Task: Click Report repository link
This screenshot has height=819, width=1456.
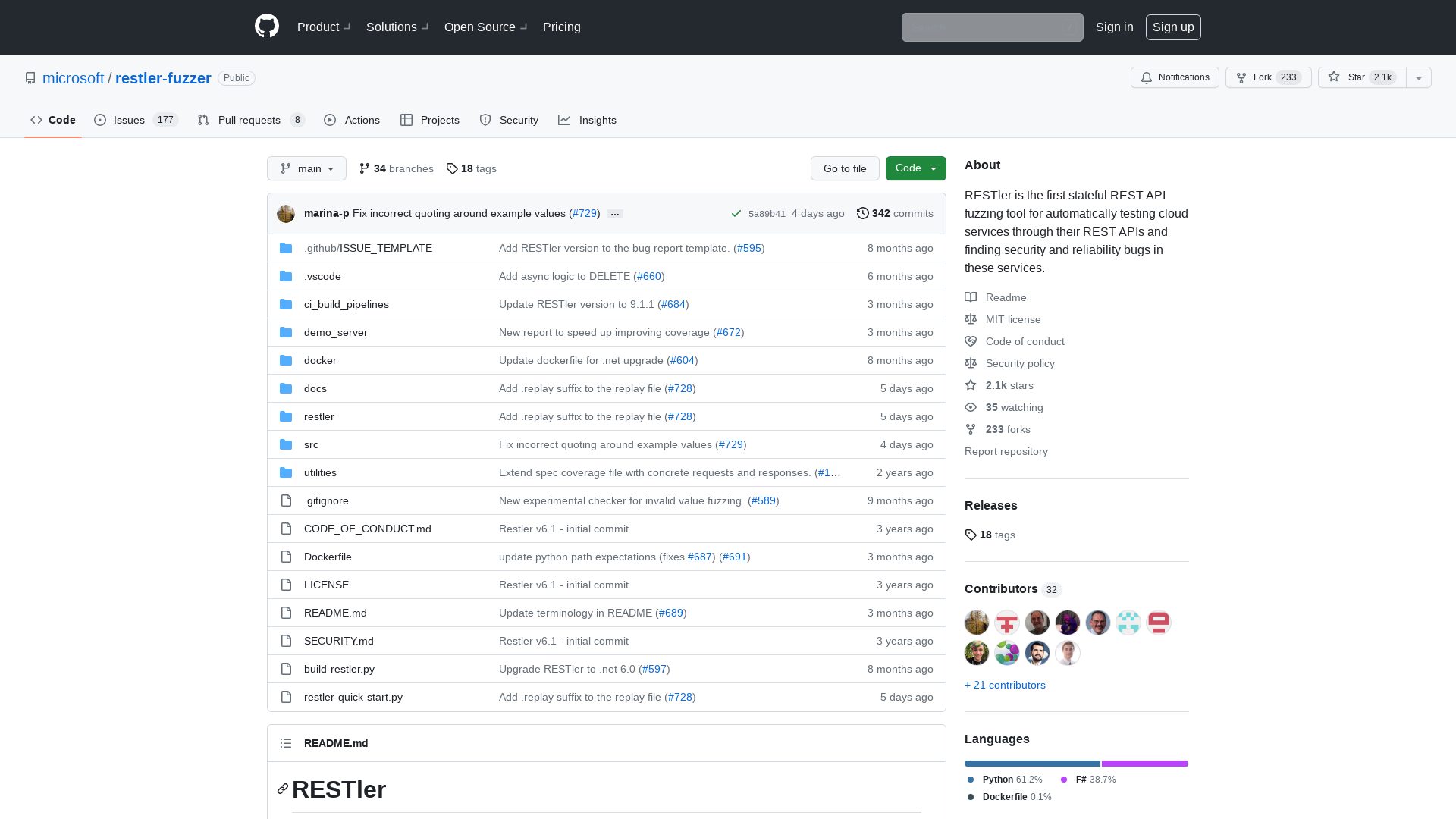Action: pos(1006,451)
